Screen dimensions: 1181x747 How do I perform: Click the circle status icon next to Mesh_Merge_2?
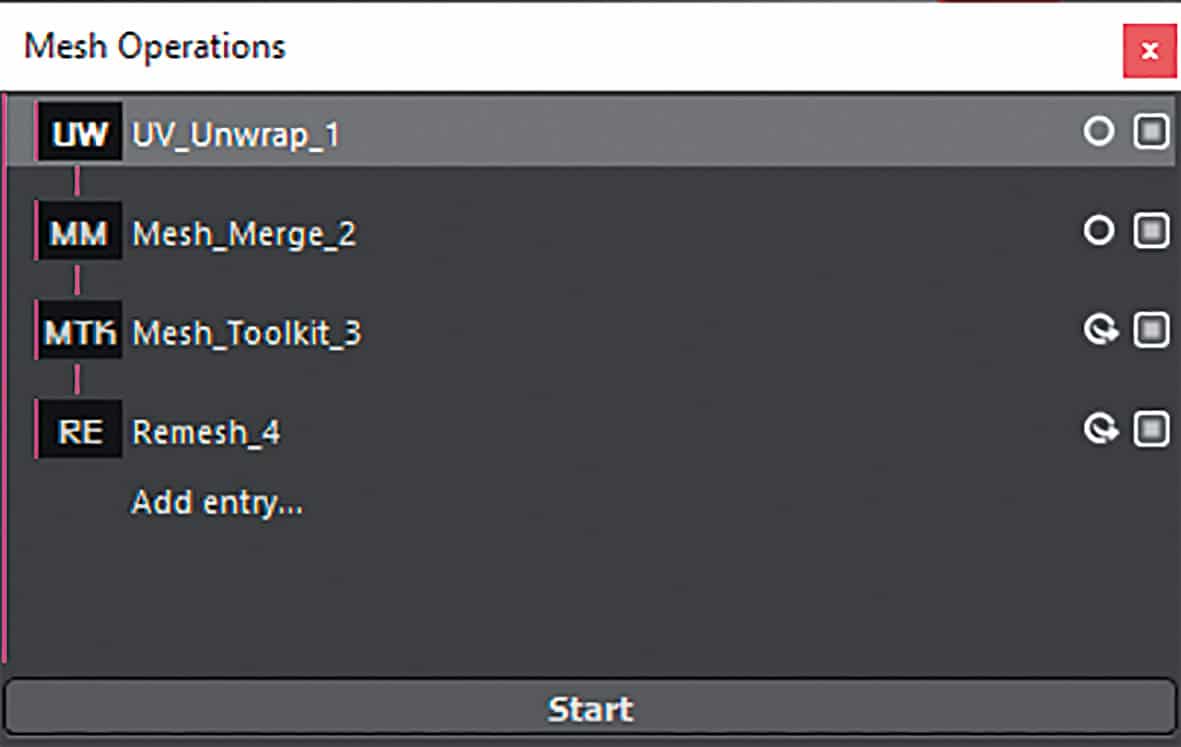click(1099, 230)
